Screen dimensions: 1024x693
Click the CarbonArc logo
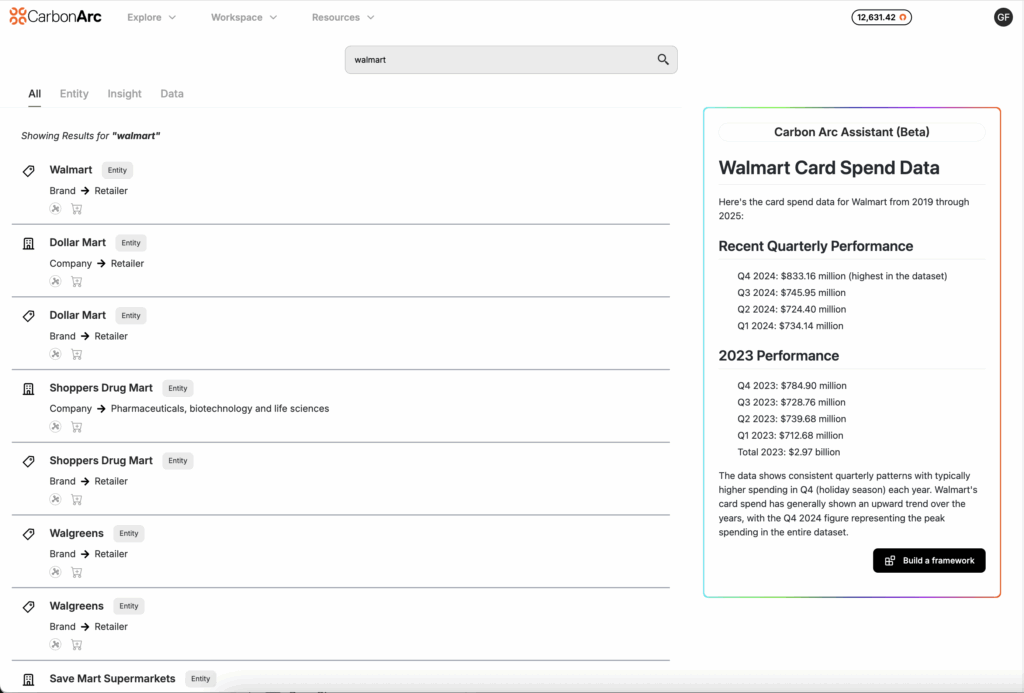coord(56,16)
